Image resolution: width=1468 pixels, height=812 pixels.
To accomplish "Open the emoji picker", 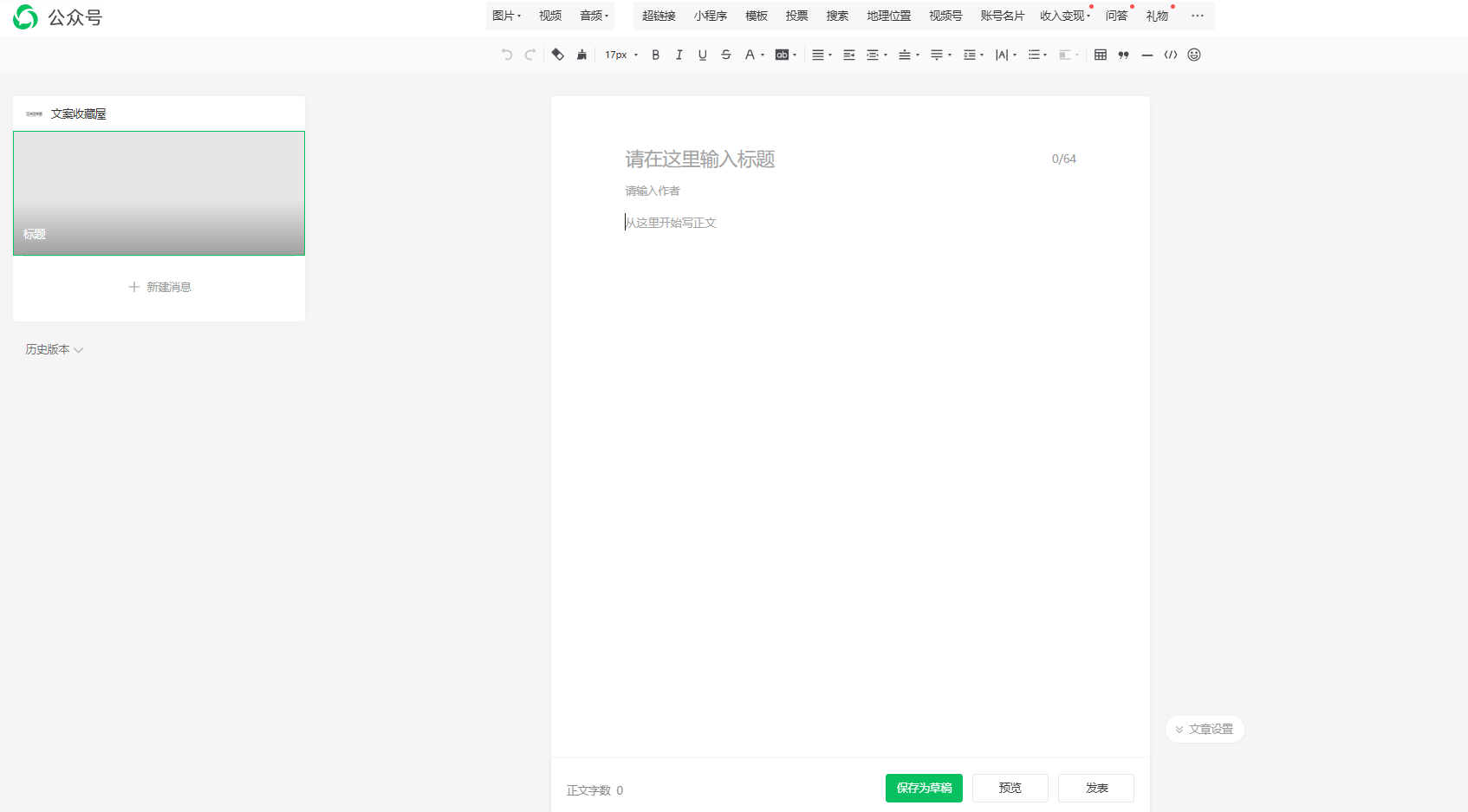I will click(x=1193, y=55).
